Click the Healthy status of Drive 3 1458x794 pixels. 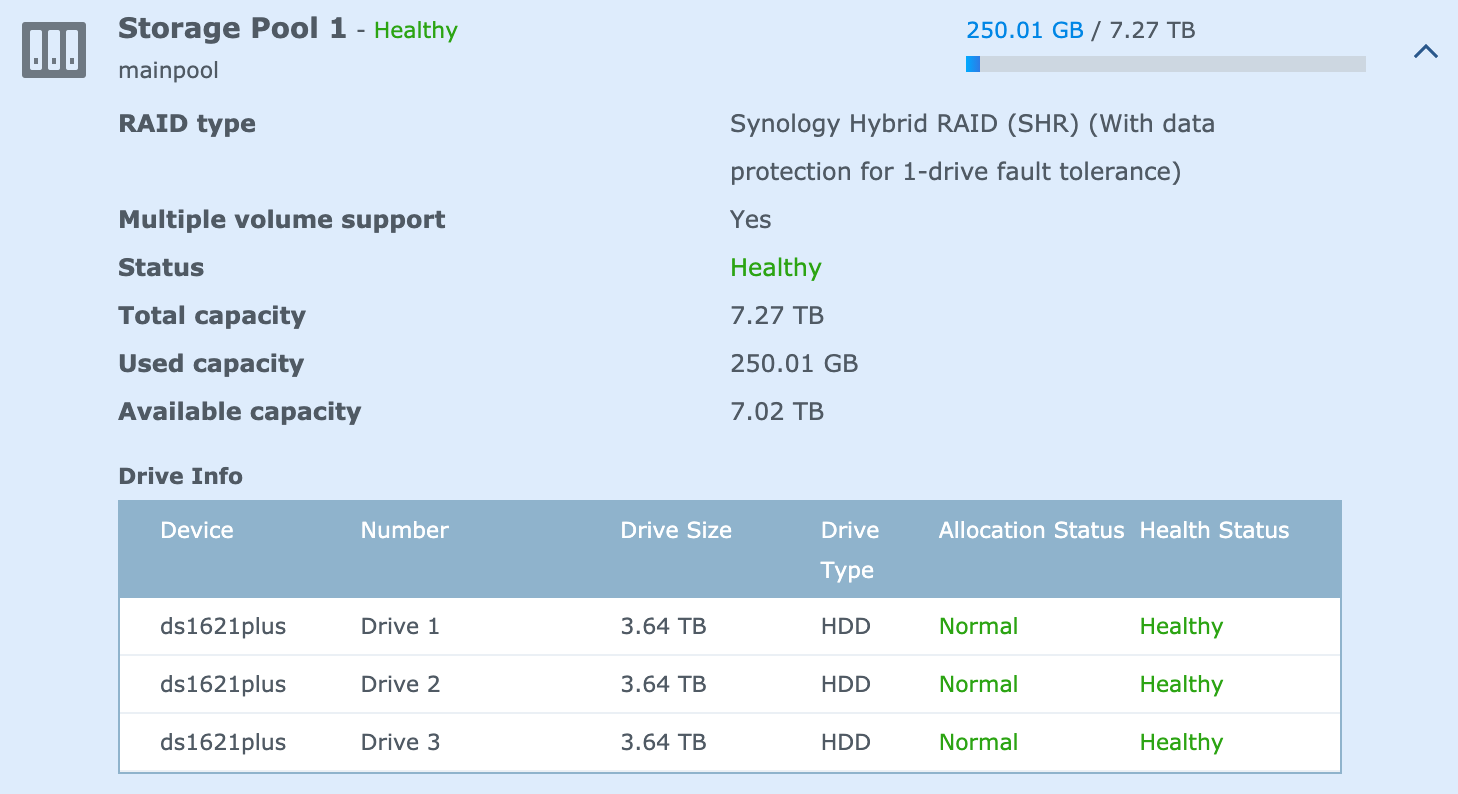pos(1181,743)
